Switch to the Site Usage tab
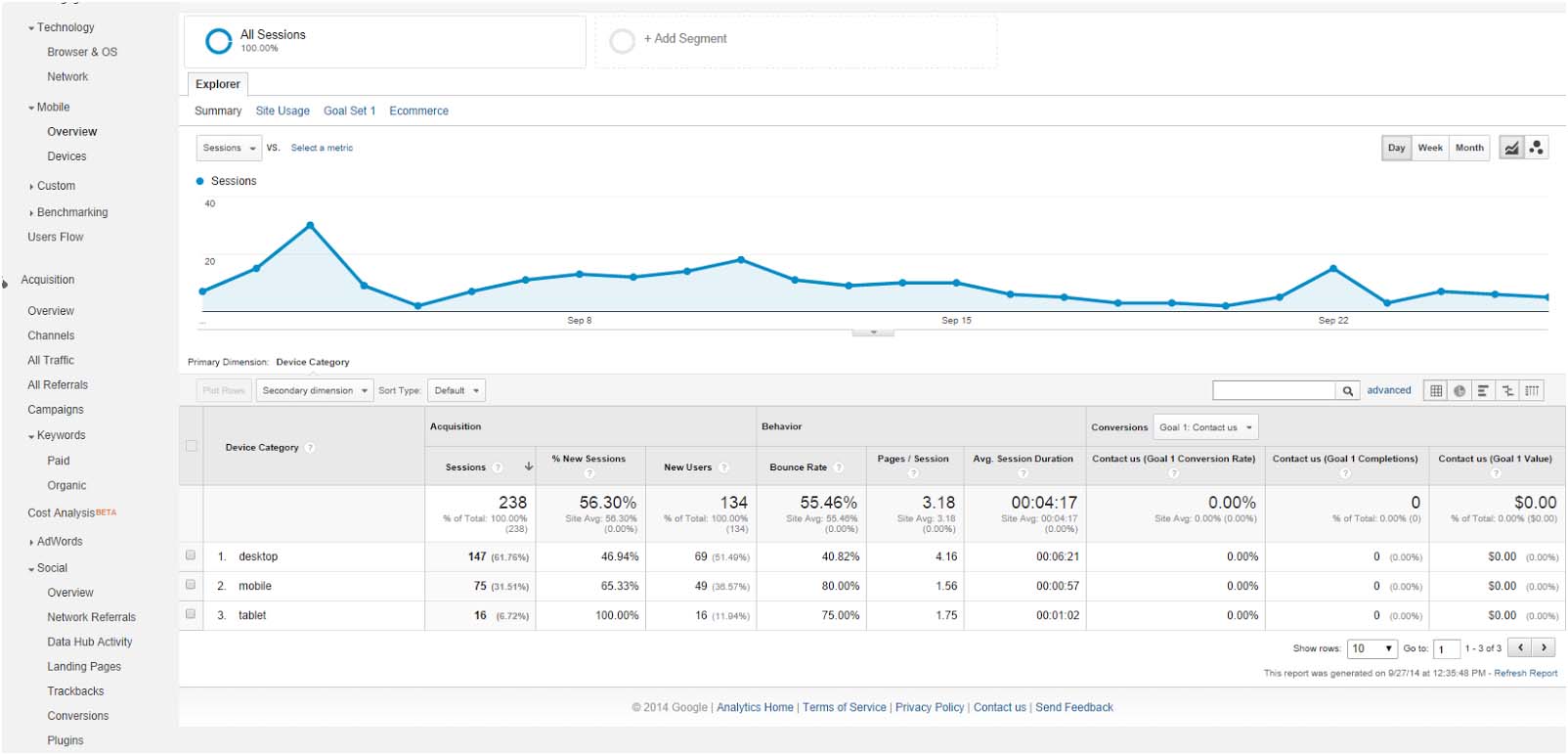This screenshot has width=1568, height=755. 283,111
